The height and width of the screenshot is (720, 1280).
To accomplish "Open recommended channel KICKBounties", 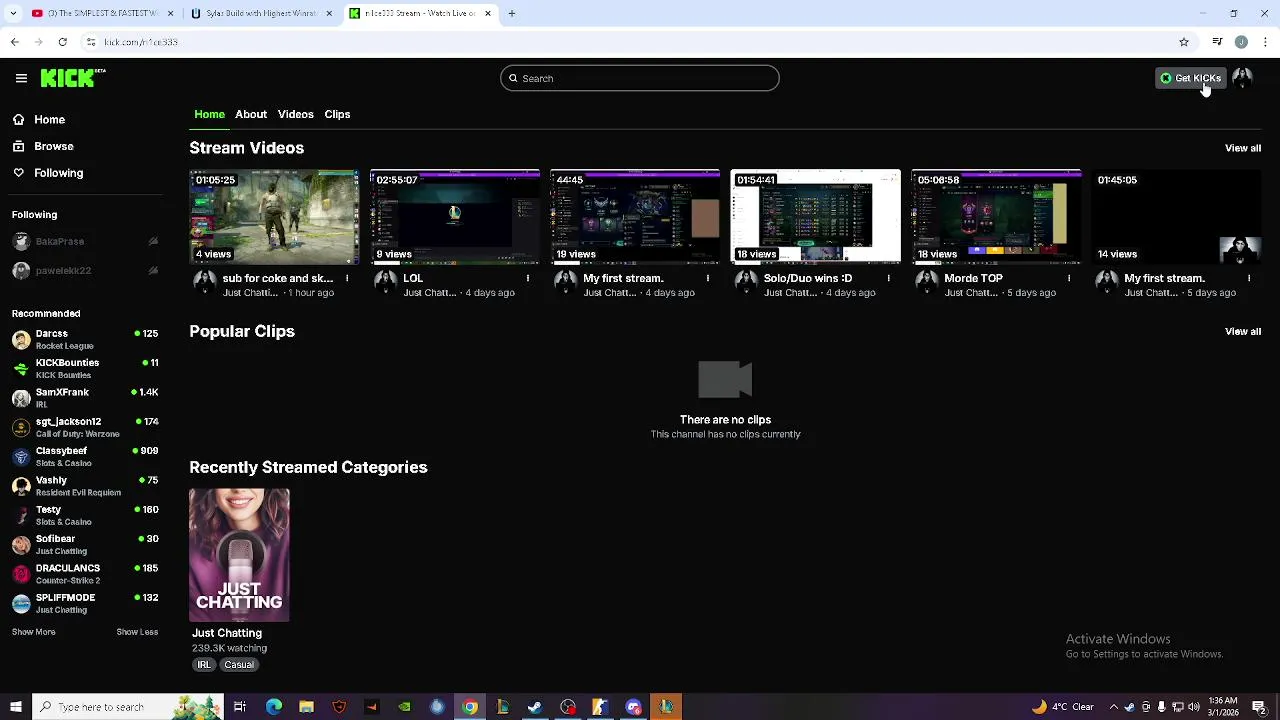I will pyautogui.click(x=84, y=368).
